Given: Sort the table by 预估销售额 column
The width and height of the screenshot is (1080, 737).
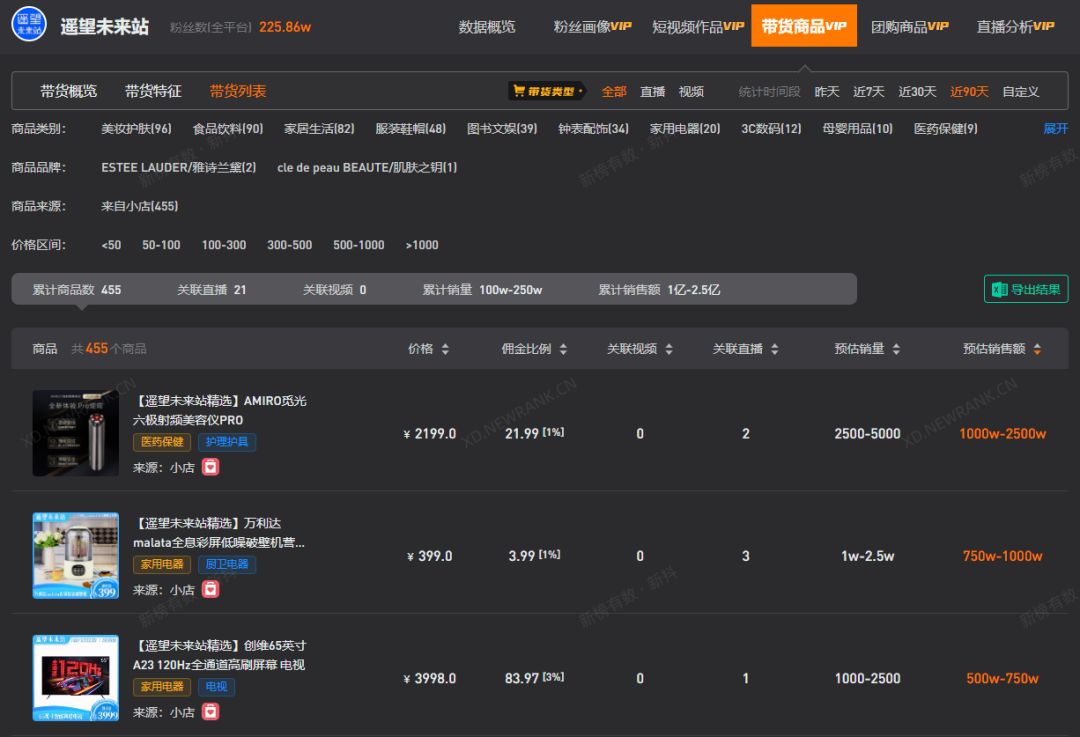Looking at the screenshot, I should [x=1037, y=349].
